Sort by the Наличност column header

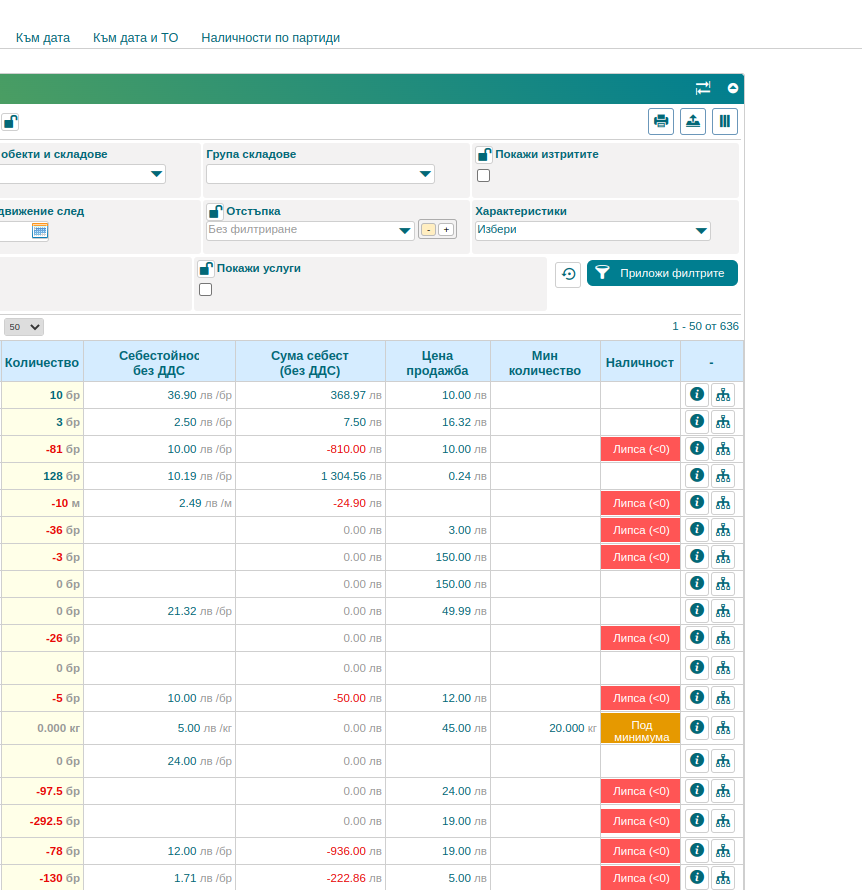click(640, 363)
